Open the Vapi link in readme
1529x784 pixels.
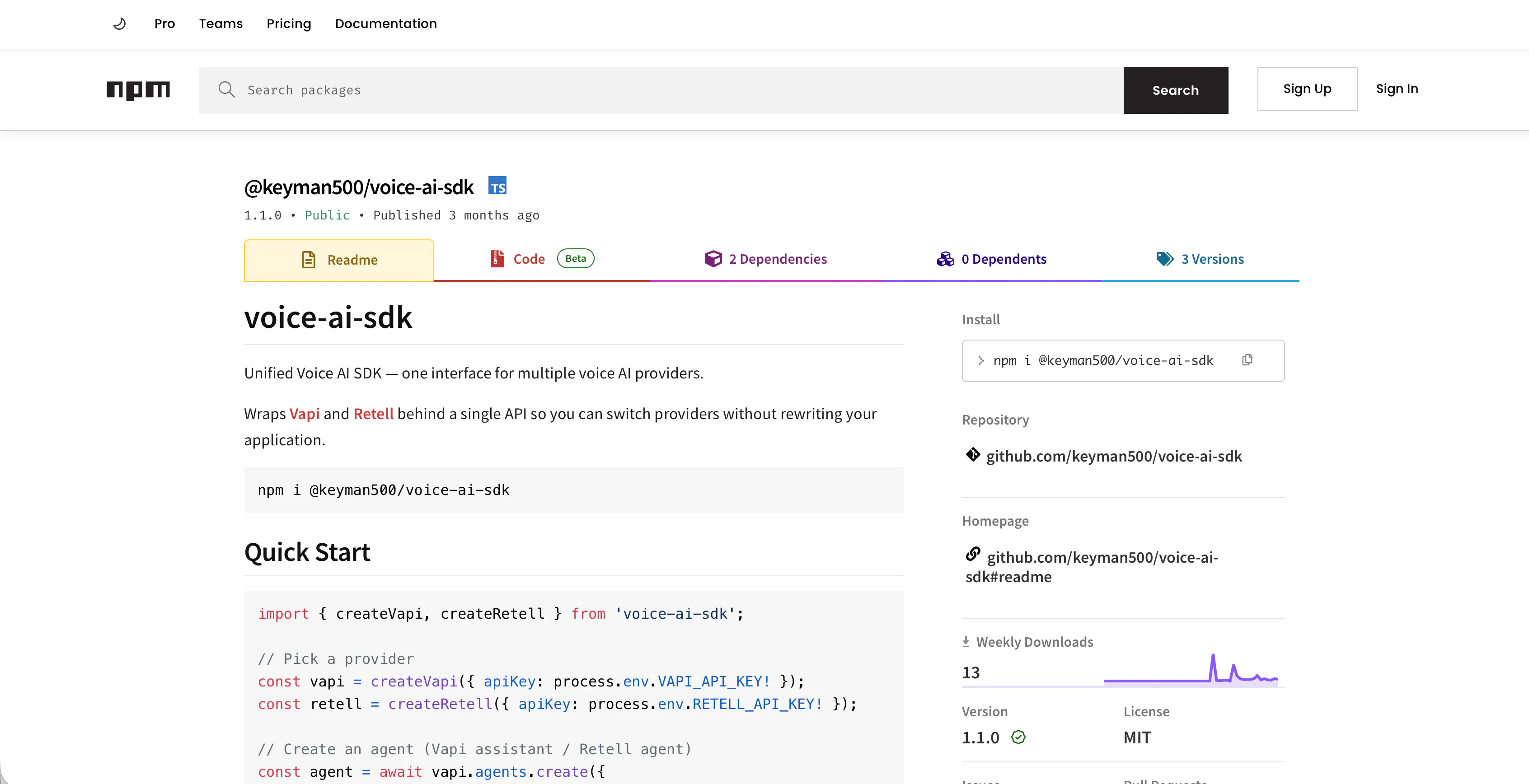(305, 414)
